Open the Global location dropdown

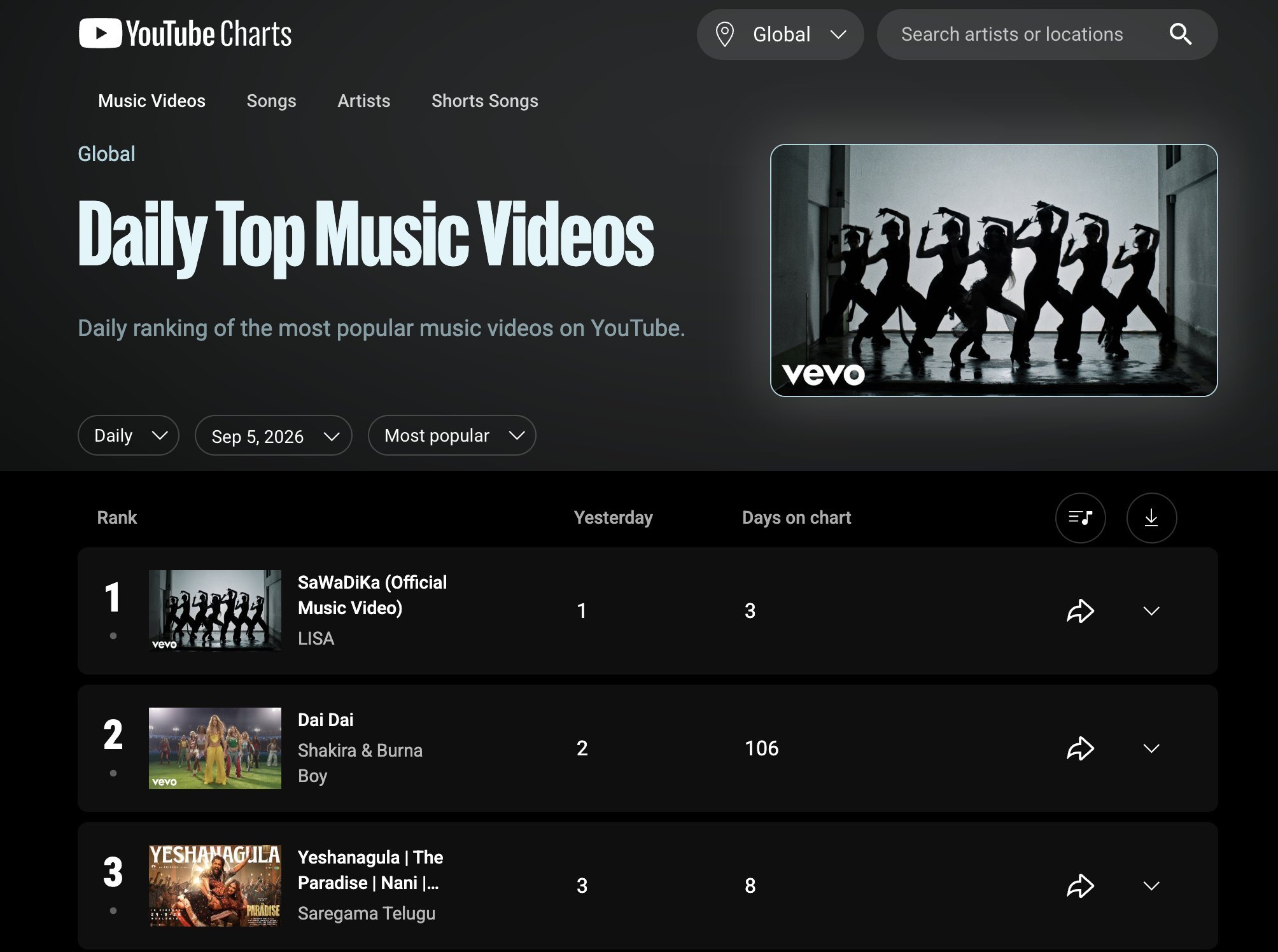click(780, 34)
